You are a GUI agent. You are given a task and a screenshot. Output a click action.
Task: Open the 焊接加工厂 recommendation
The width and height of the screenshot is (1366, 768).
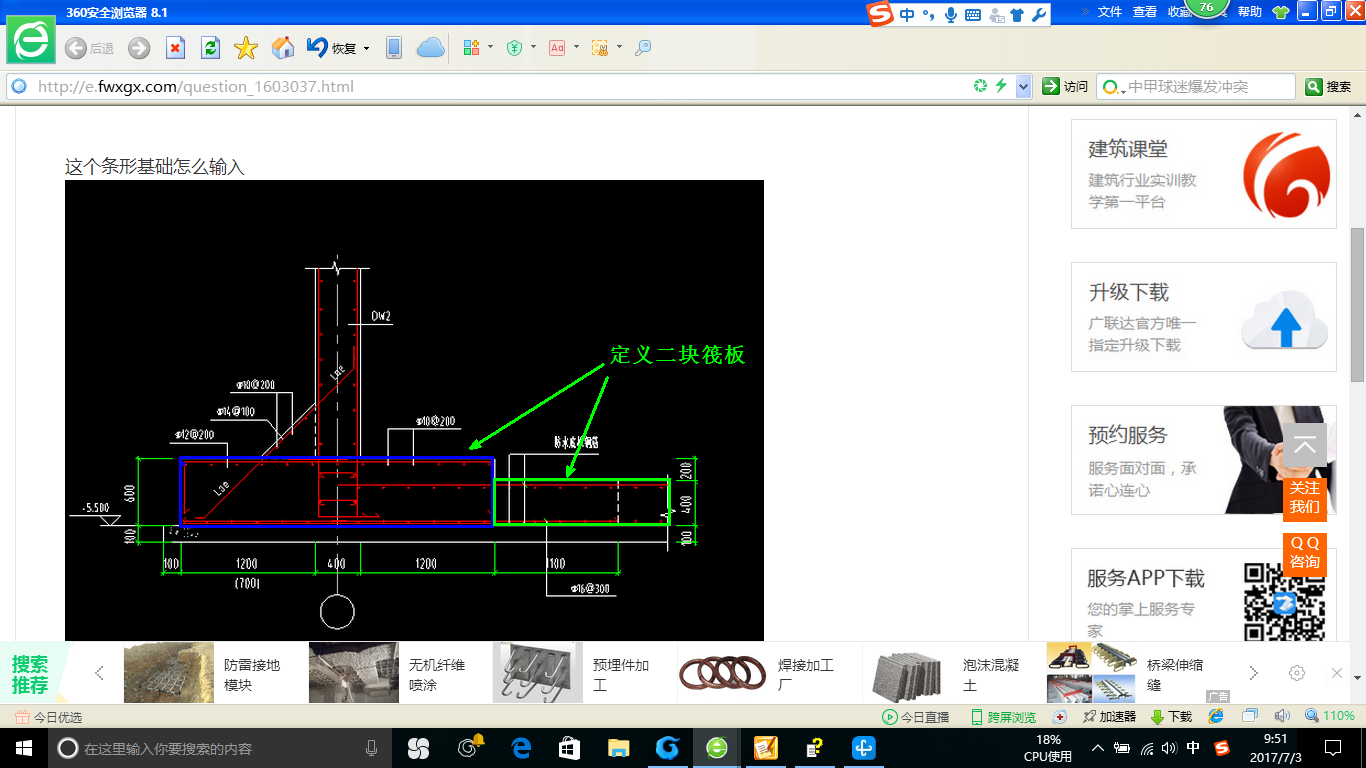point(758,673)
